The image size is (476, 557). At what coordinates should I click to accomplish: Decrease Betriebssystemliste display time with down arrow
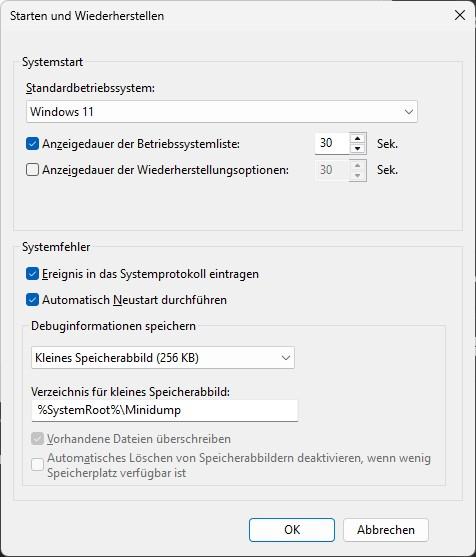[358, 148]
